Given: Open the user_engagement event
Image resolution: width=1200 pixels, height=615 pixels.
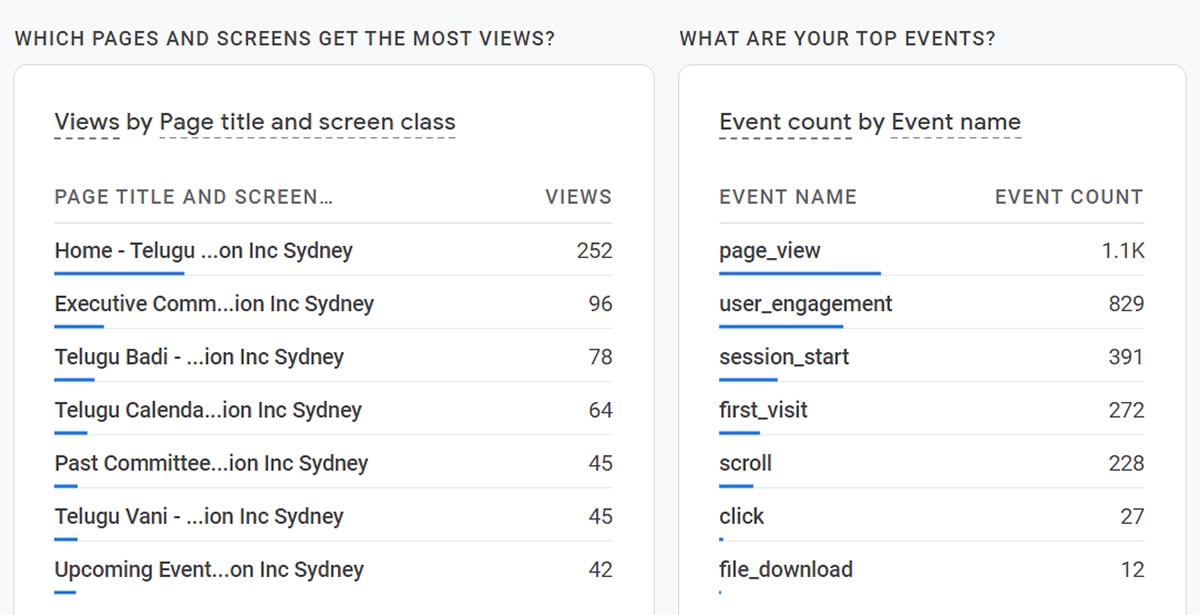Looking at the screenshot, I should [x=805, y=303].
